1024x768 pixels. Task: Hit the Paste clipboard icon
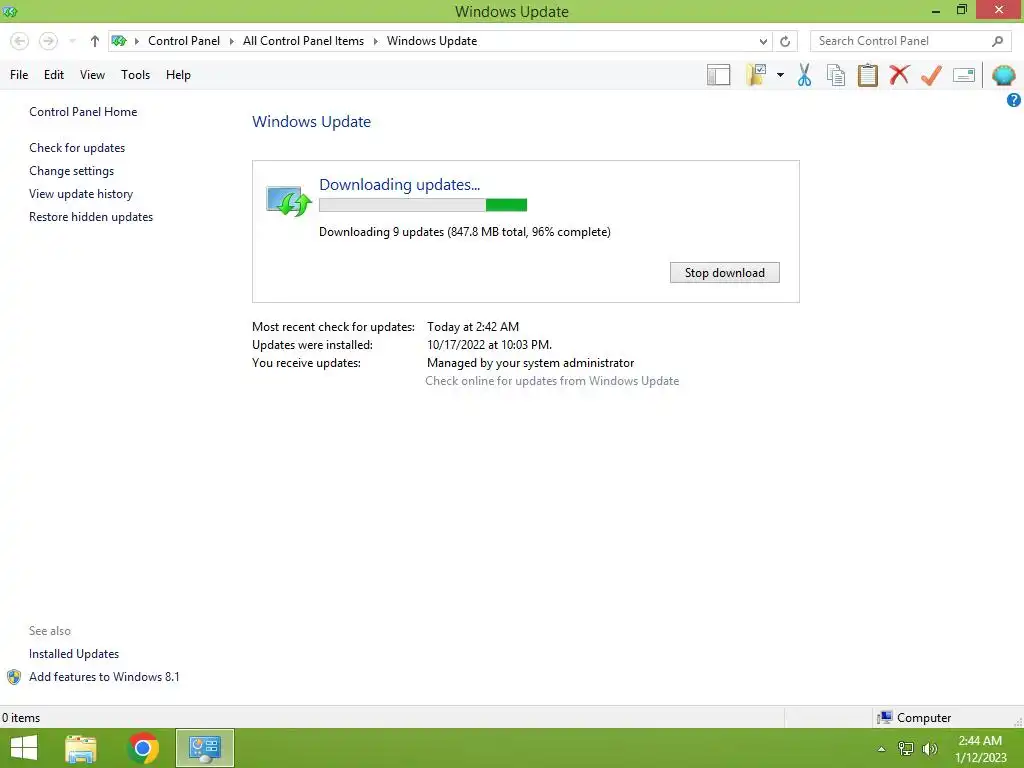(x=867, y=75)
